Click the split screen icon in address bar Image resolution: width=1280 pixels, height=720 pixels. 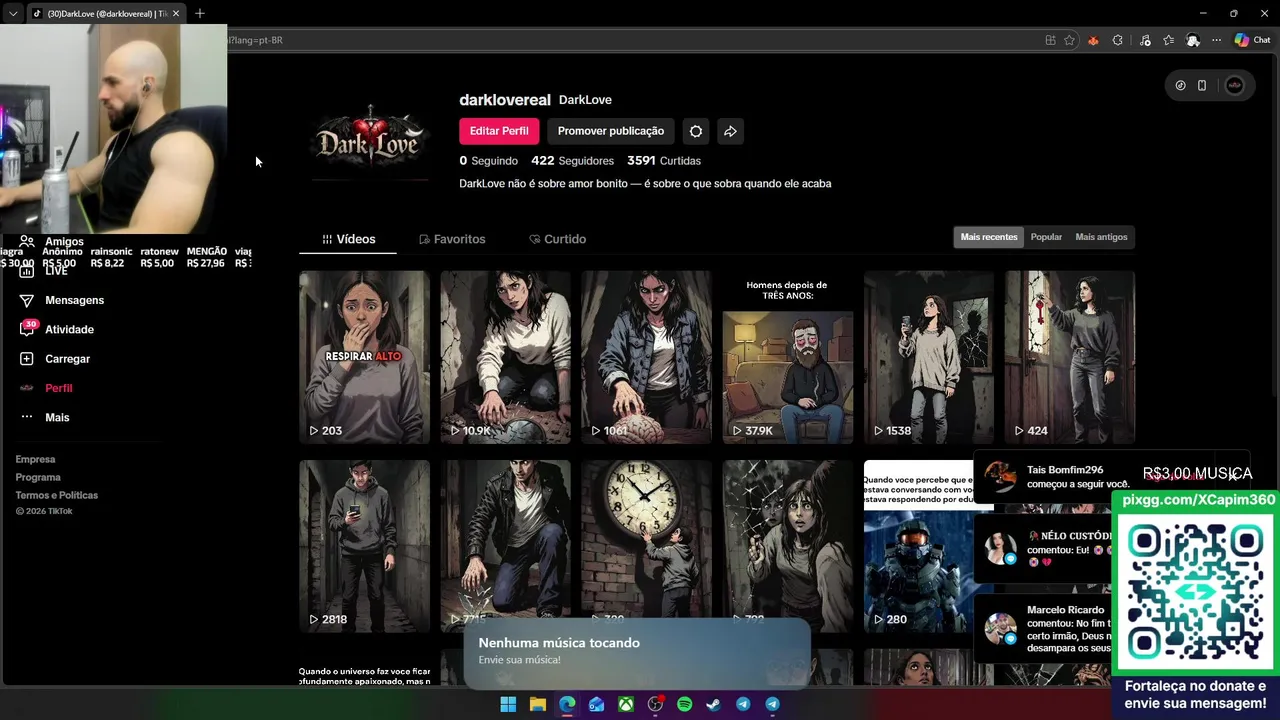coord(1050,40)
